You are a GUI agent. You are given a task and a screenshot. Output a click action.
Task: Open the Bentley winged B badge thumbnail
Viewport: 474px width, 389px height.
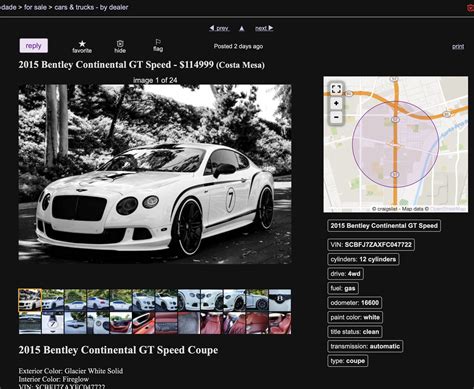[280, 300]
